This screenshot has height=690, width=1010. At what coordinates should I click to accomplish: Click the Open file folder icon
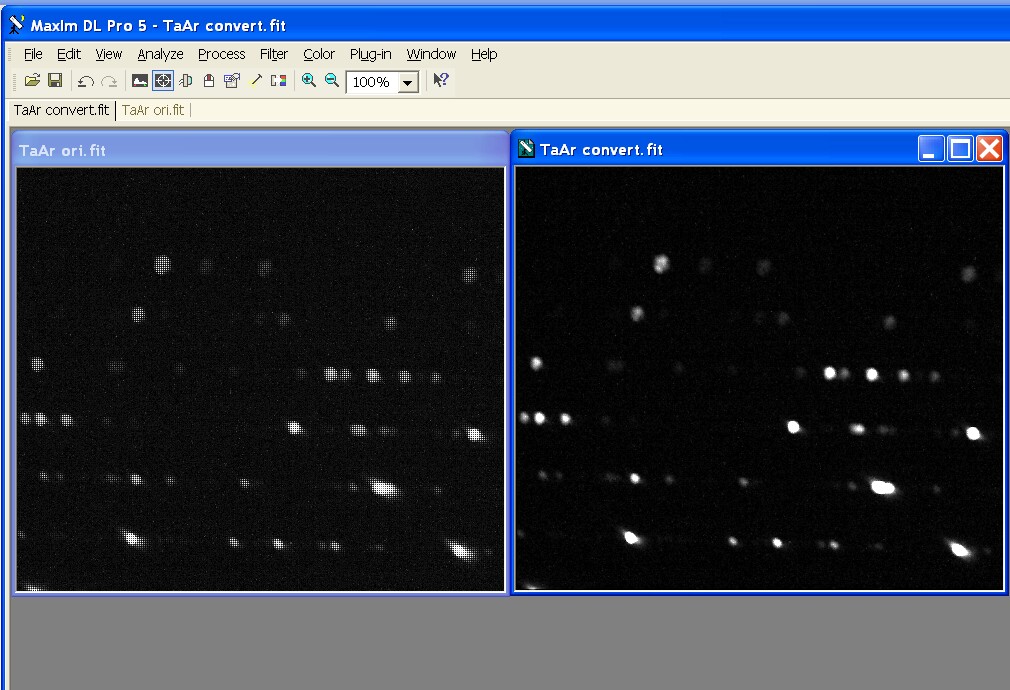(x=32, y=81)
